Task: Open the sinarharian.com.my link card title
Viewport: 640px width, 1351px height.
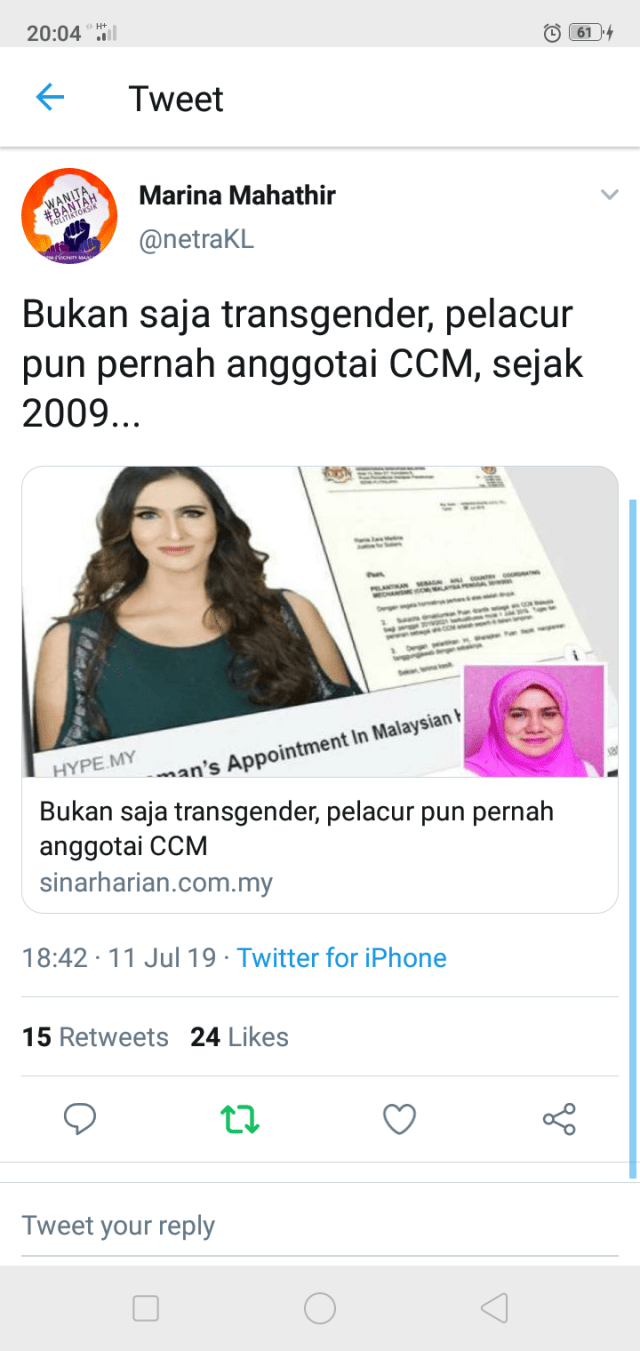Action: [x=297, y=829]
